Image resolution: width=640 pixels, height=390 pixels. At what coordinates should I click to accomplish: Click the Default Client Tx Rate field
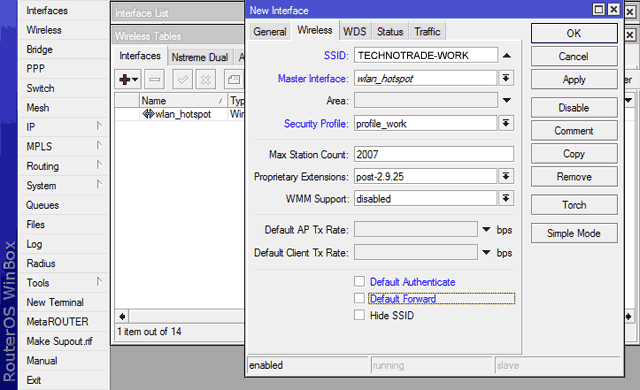coord(416,253)
